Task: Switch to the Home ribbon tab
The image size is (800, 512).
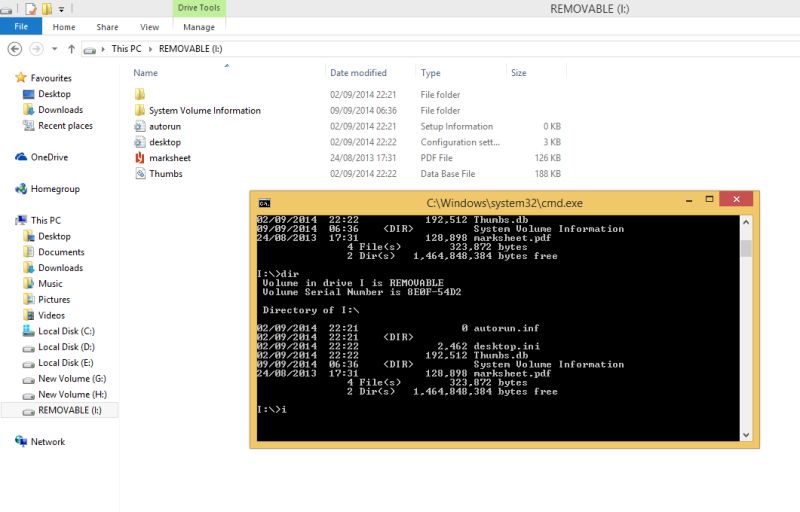Action: pos(64,27)
